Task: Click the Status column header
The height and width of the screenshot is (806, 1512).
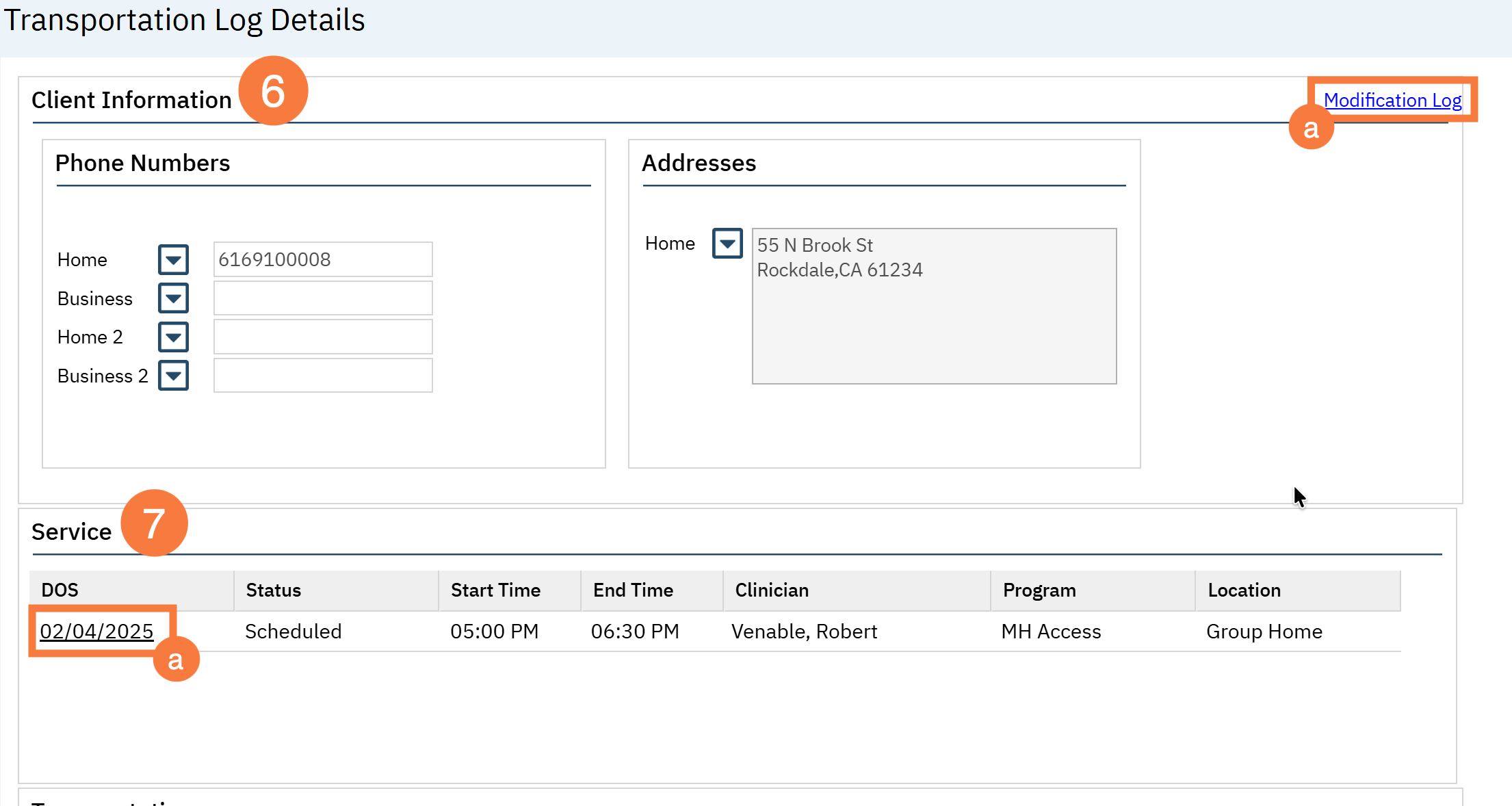Action: pyautogui.click(x=274, y=590)
